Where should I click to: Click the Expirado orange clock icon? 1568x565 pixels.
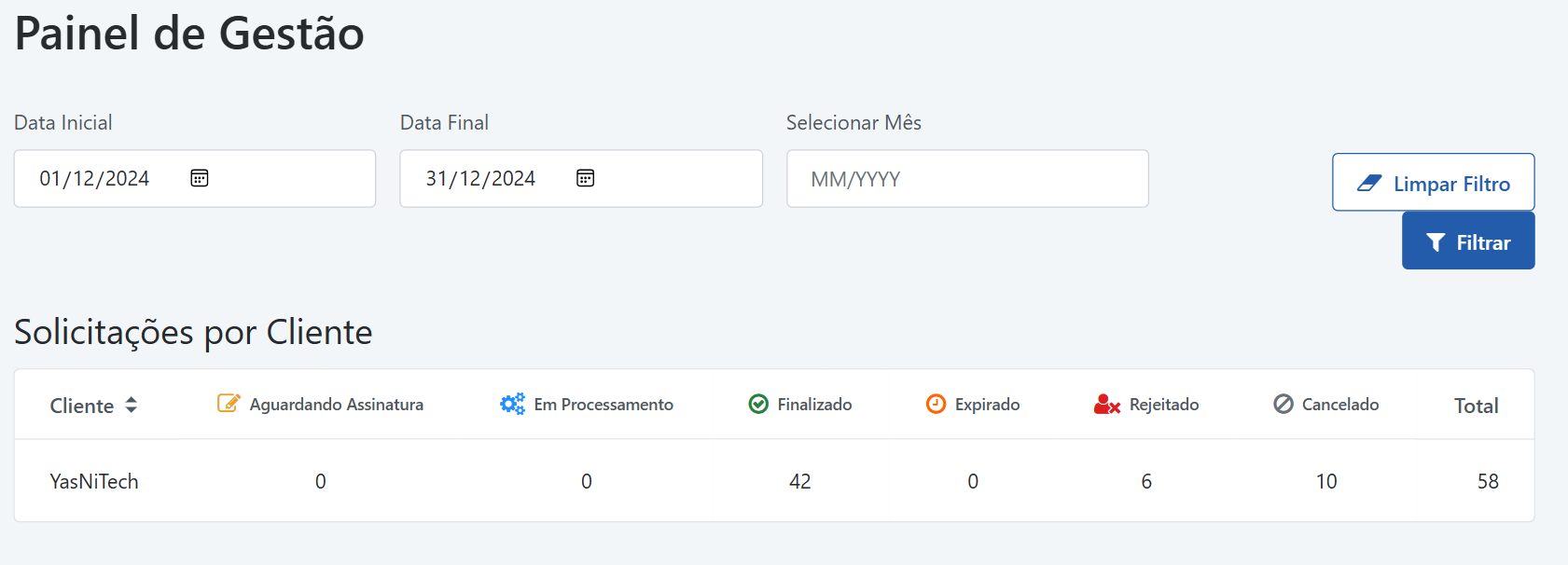(936, 404)
